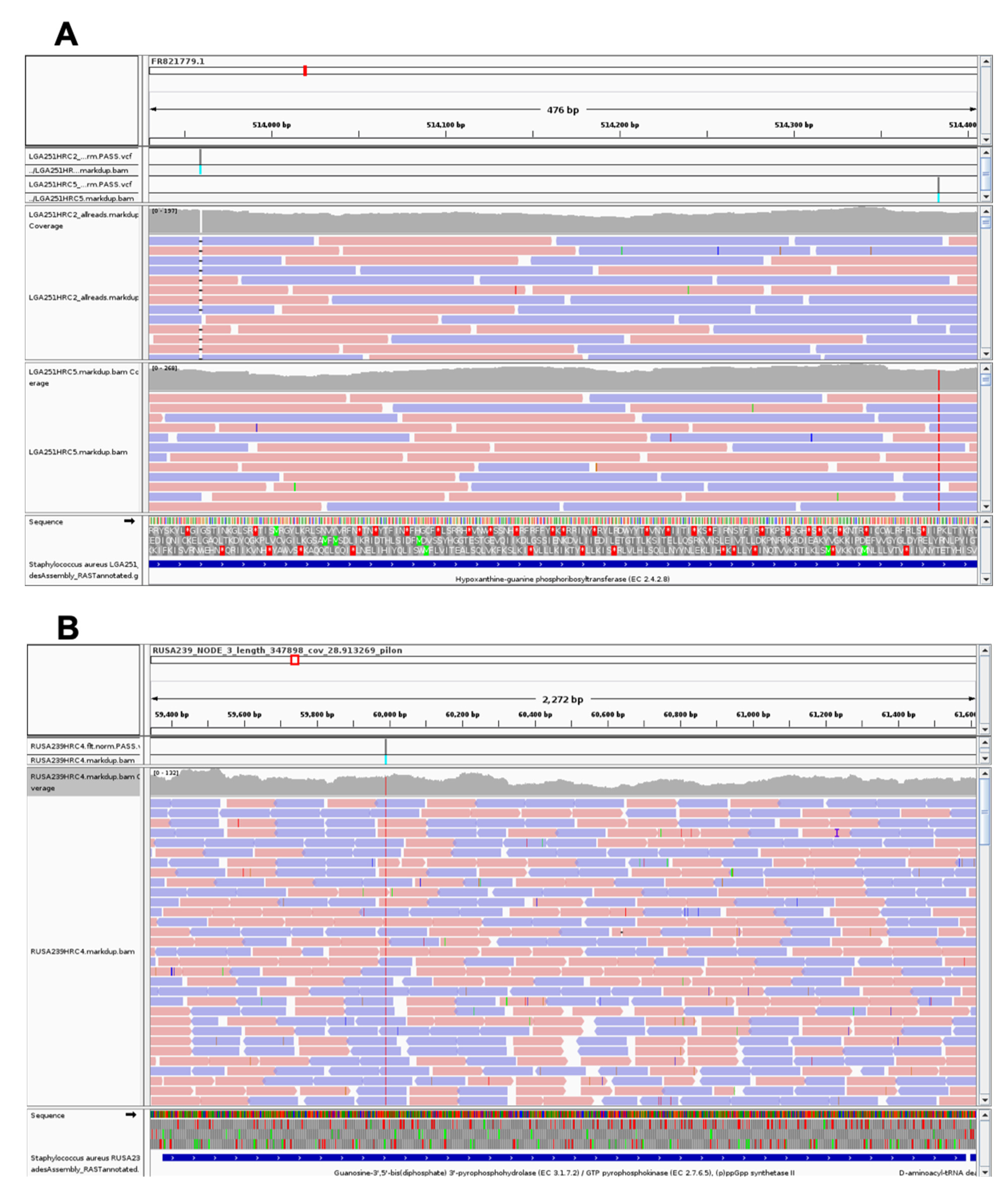Image resolution: width=1008 pixels, height=1196 pixels.
Task: Click variant call in LGA251HRC2 VCF track
Action: (201, 157)
